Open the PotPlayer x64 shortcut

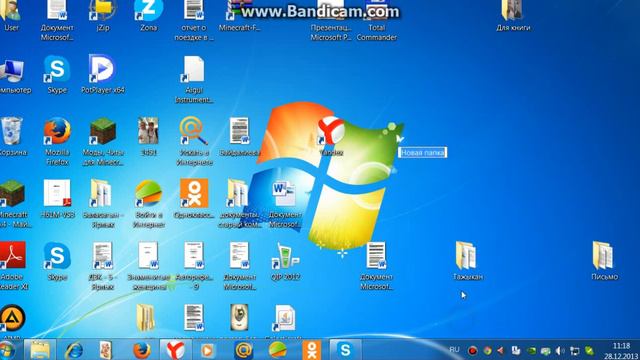102,74
